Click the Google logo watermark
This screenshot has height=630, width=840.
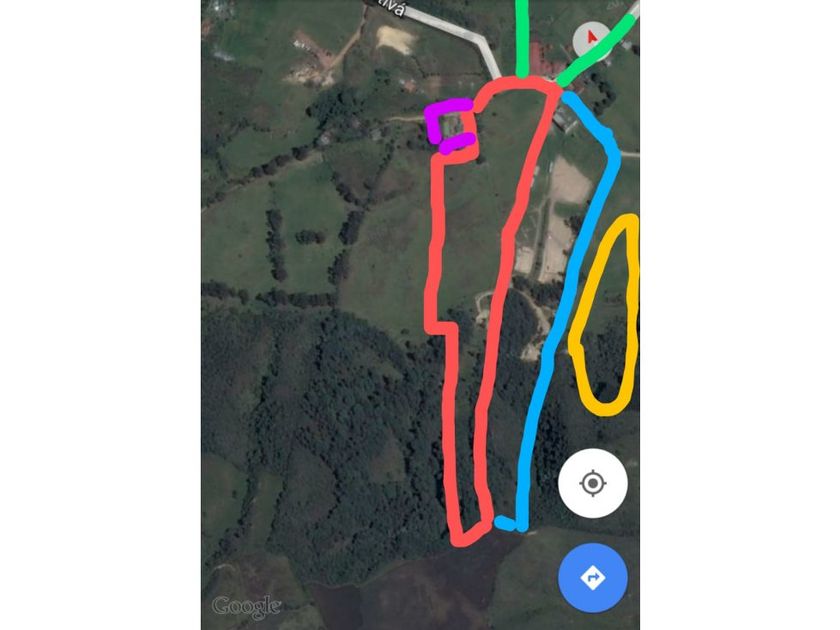246,606
